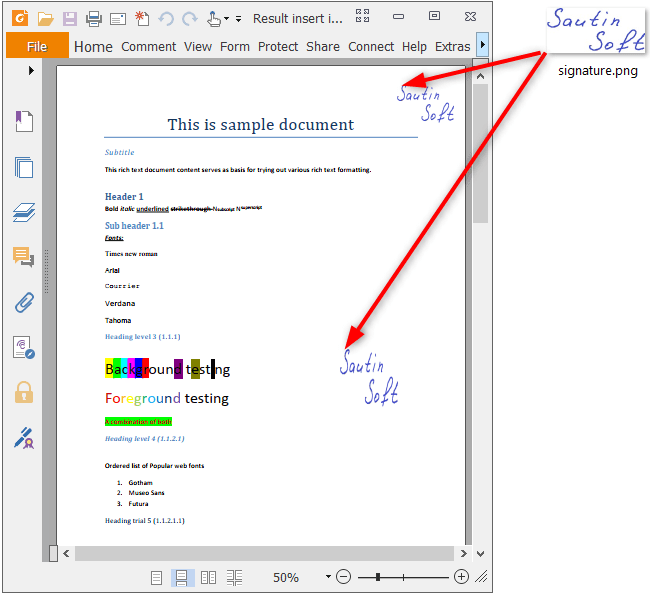
Task: Expand the navigation panel with the arrow
Action: [31, 70]
